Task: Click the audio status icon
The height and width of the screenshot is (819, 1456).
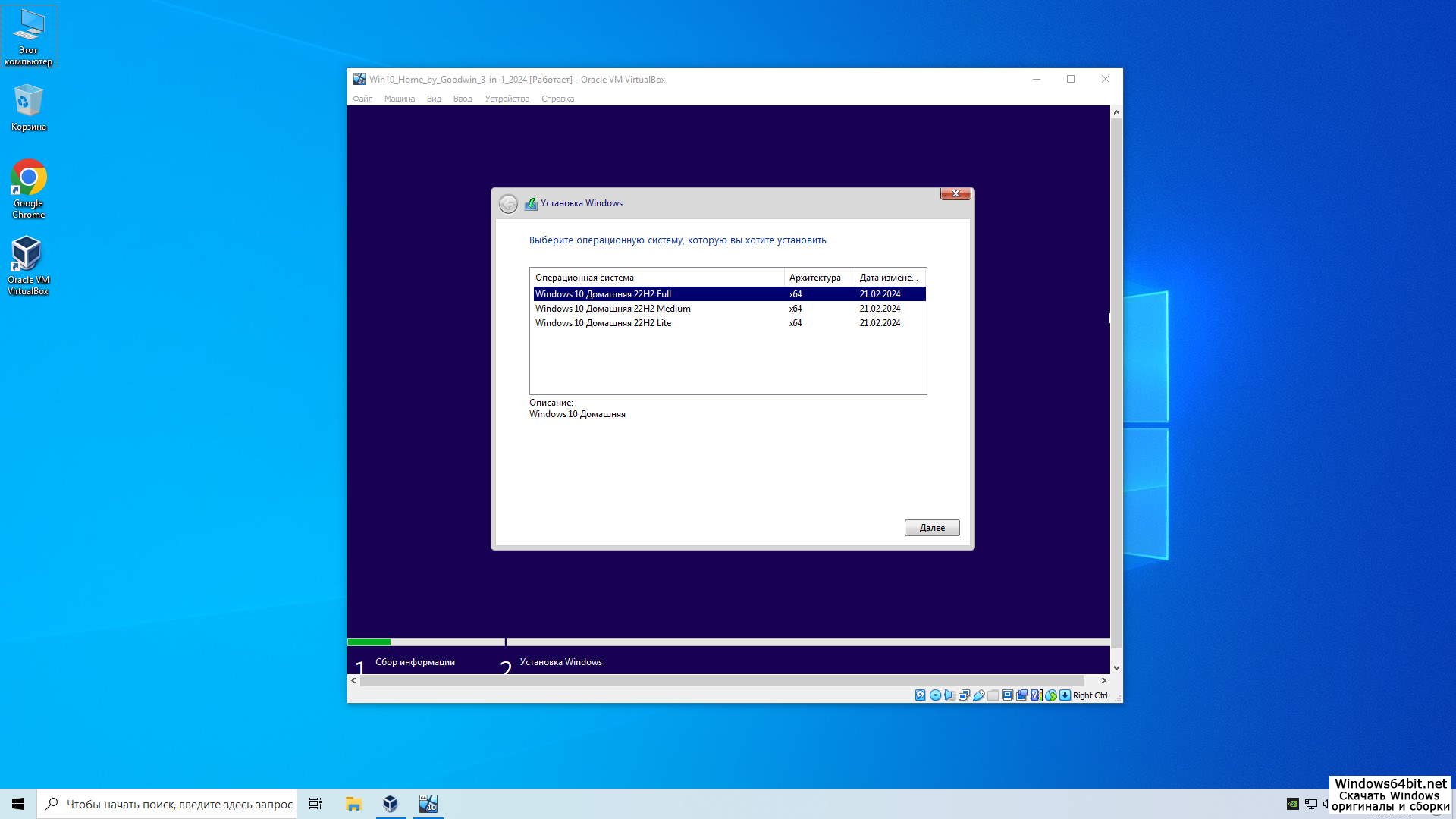Action: pos(949,695)
